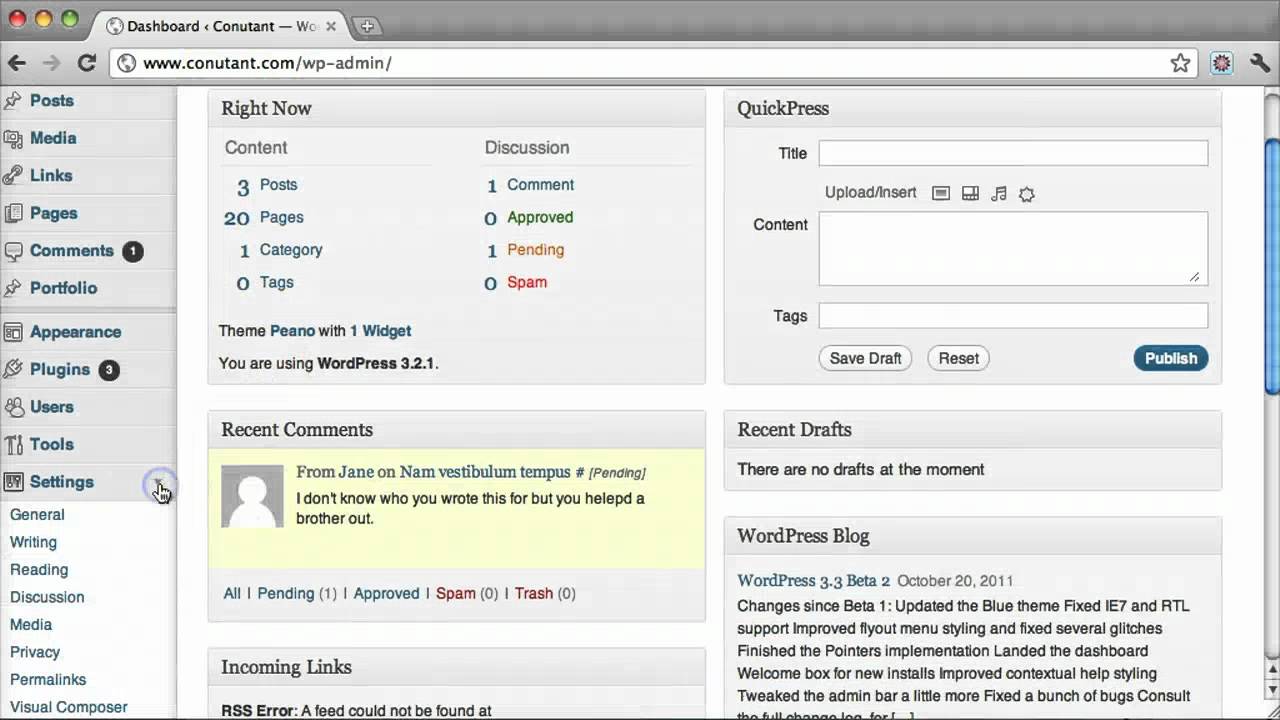Open the Peano theme link
This screenshot has height=720, width=1280.
coord(292,331)
